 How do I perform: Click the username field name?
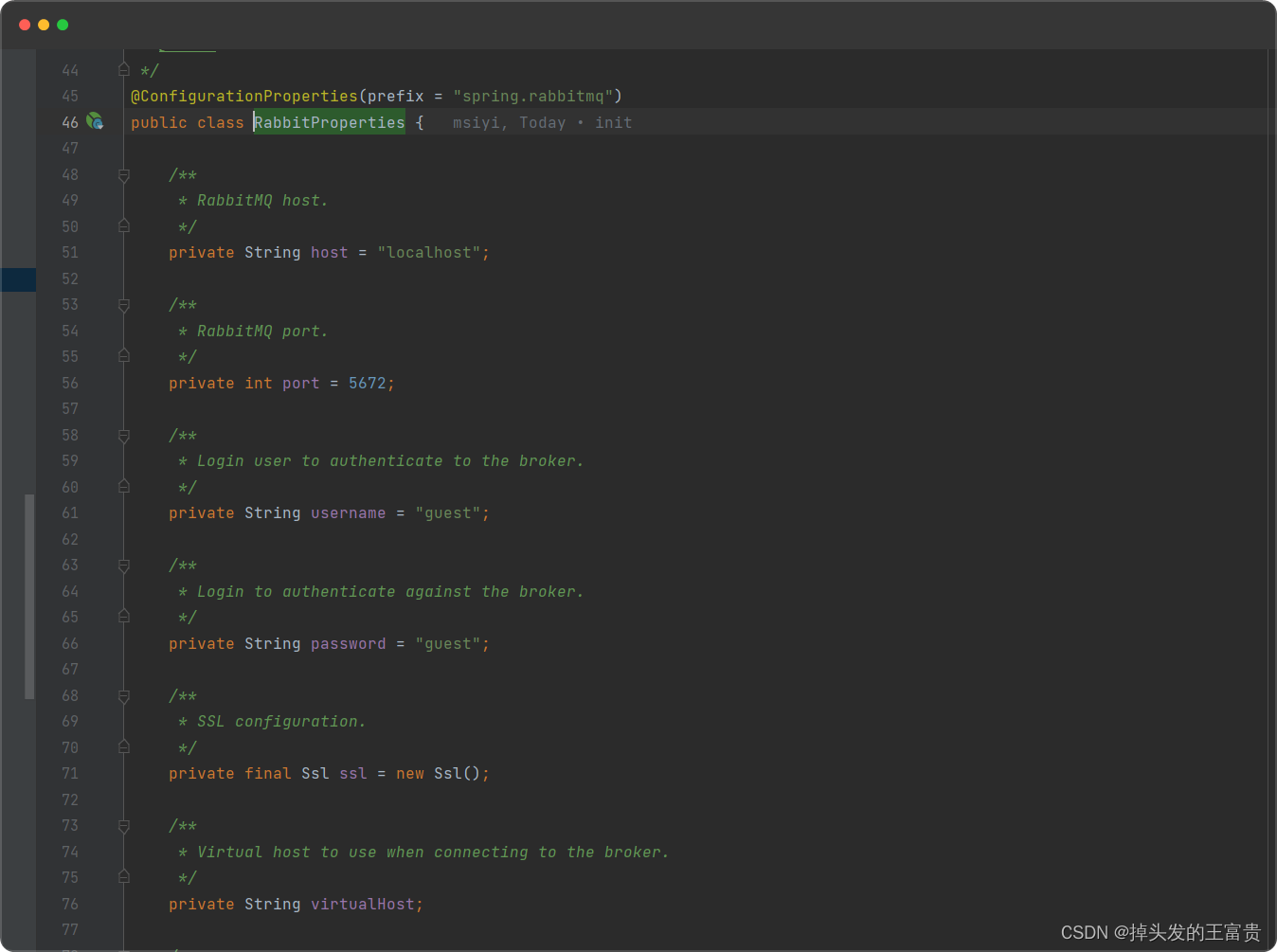349,513
